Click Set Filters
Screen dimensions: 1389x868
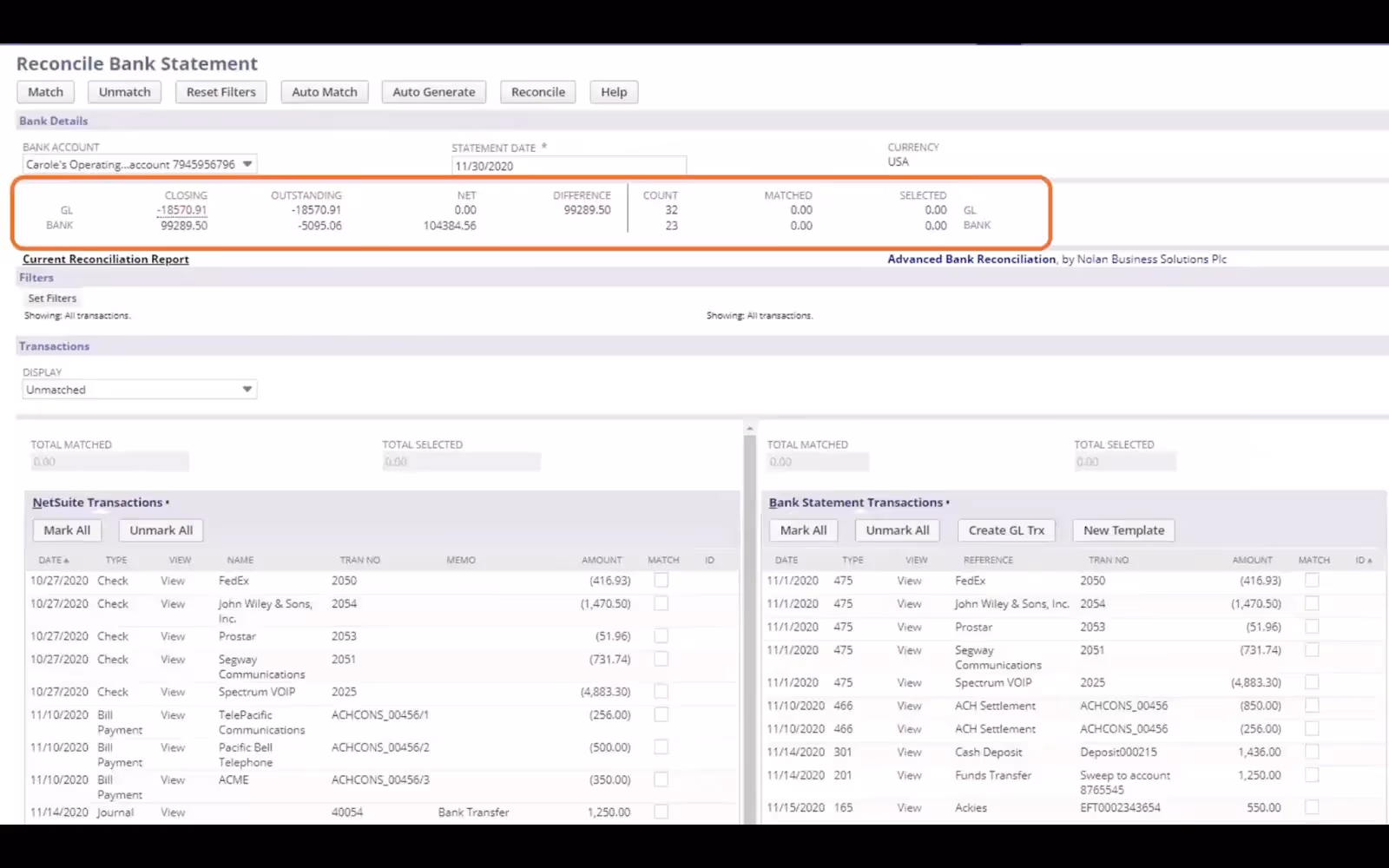[52, 298]
